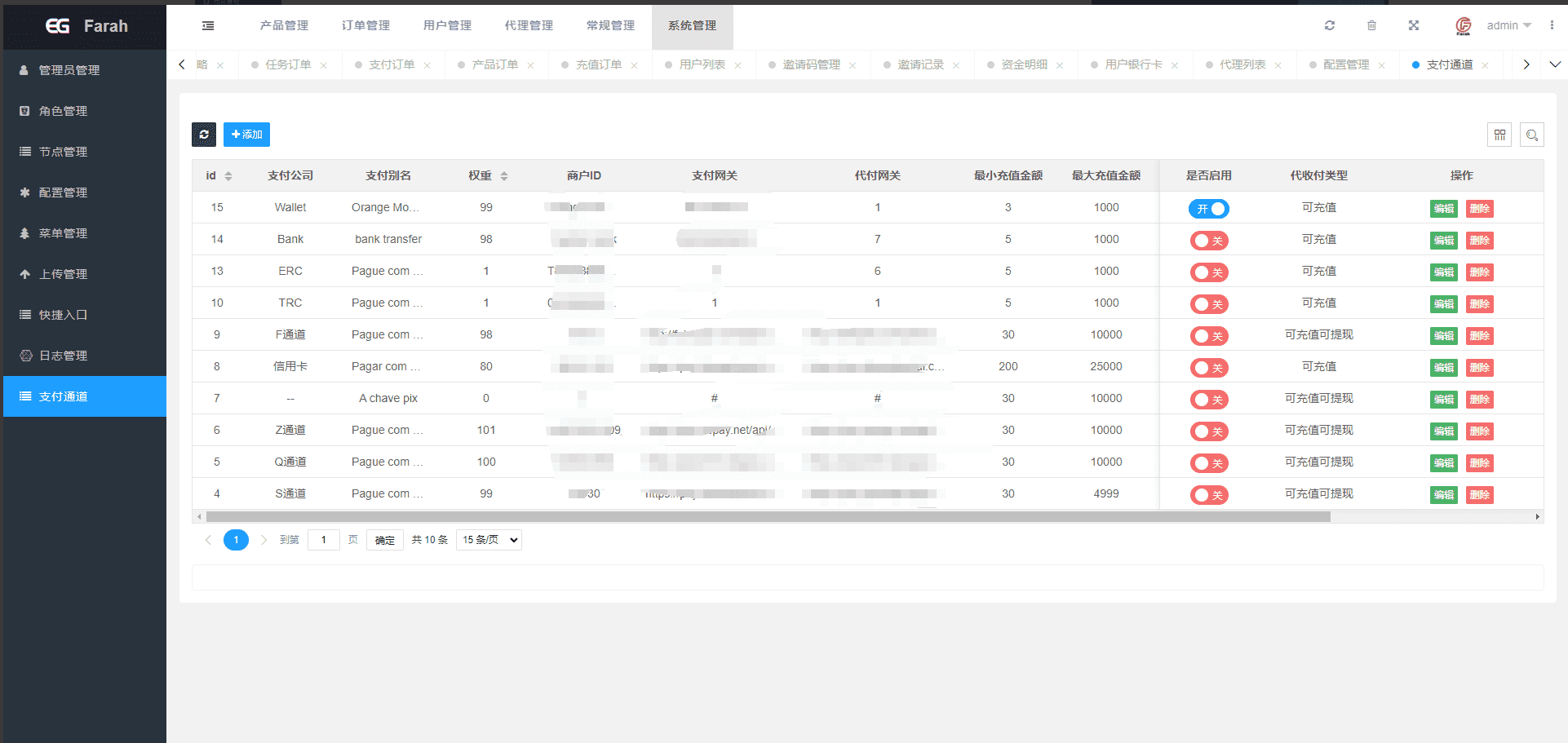Switch to the 用户列表 tab
The height and width of the screenshot is (743, 1568).
702,64
